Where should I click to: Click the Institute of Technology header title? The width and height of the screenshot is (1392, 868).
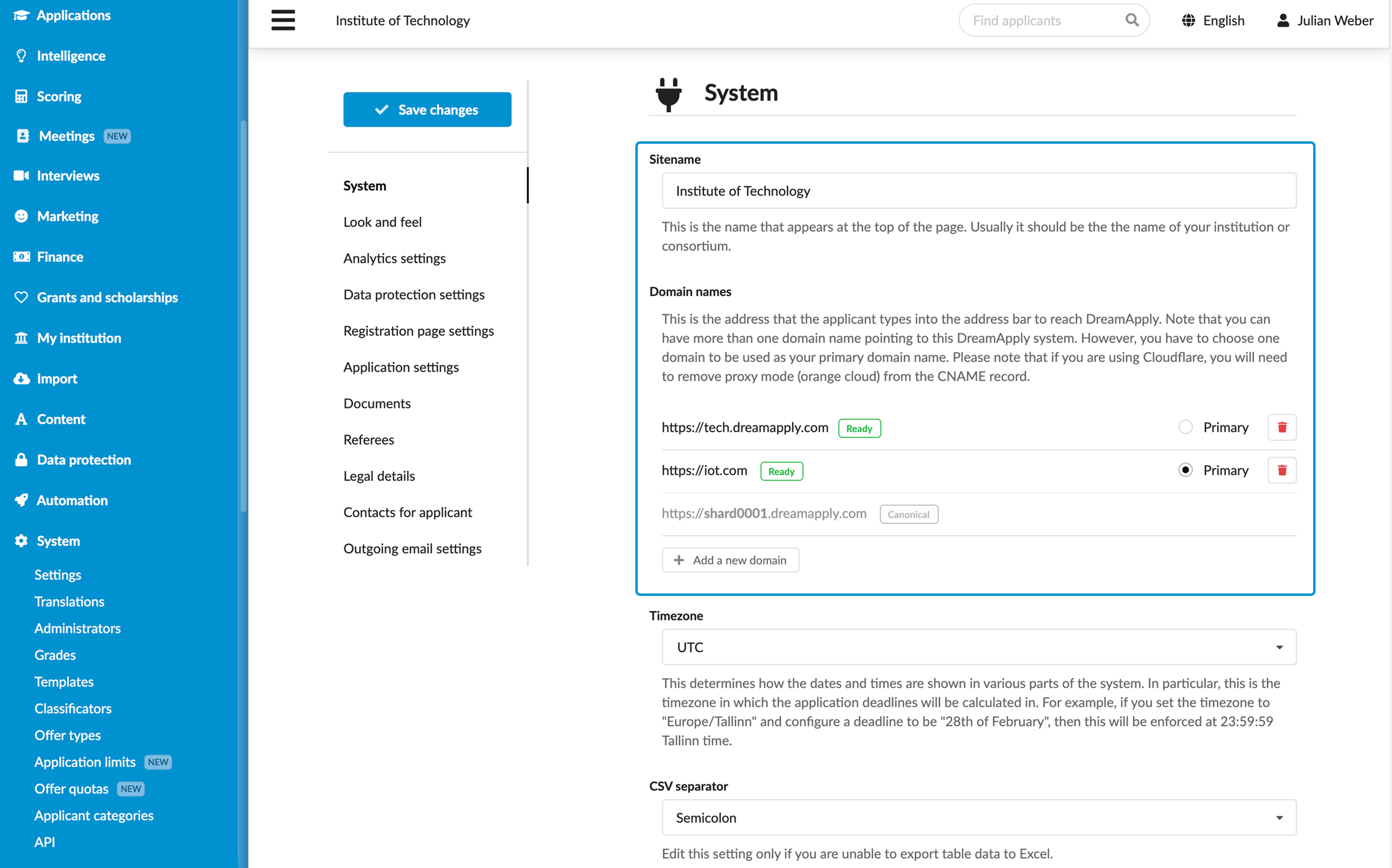tap(403, 21)
